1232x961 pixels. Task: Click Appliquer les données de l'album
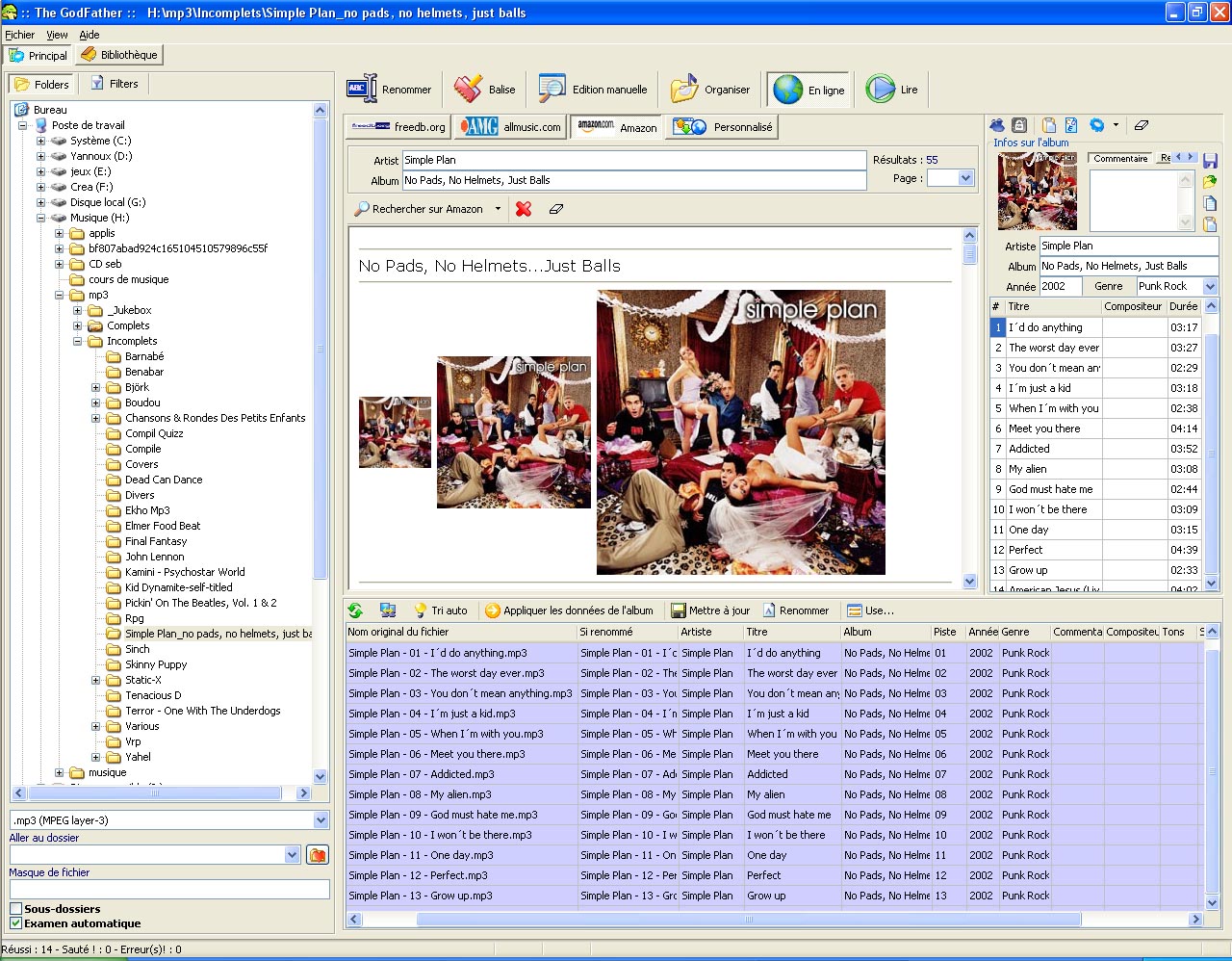(569, 610)
